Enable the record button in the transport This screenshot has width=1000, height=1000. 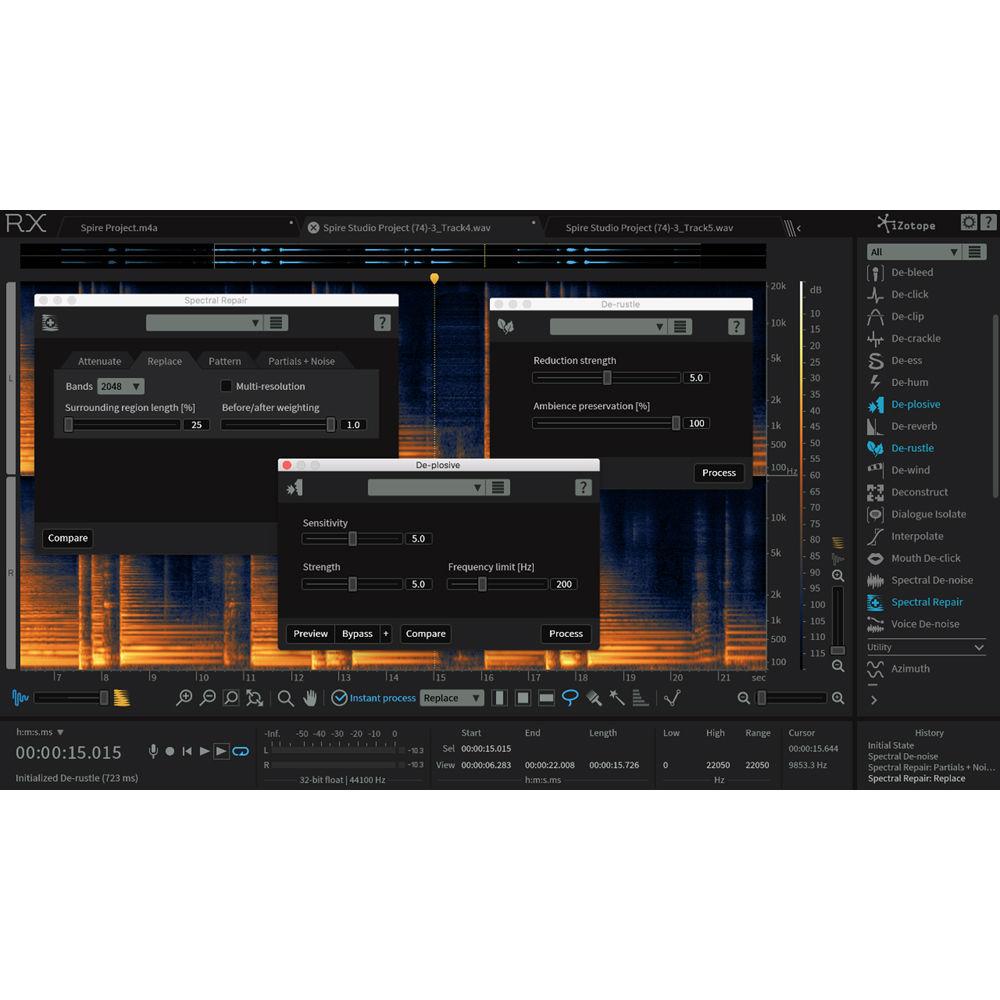[170, 751]
